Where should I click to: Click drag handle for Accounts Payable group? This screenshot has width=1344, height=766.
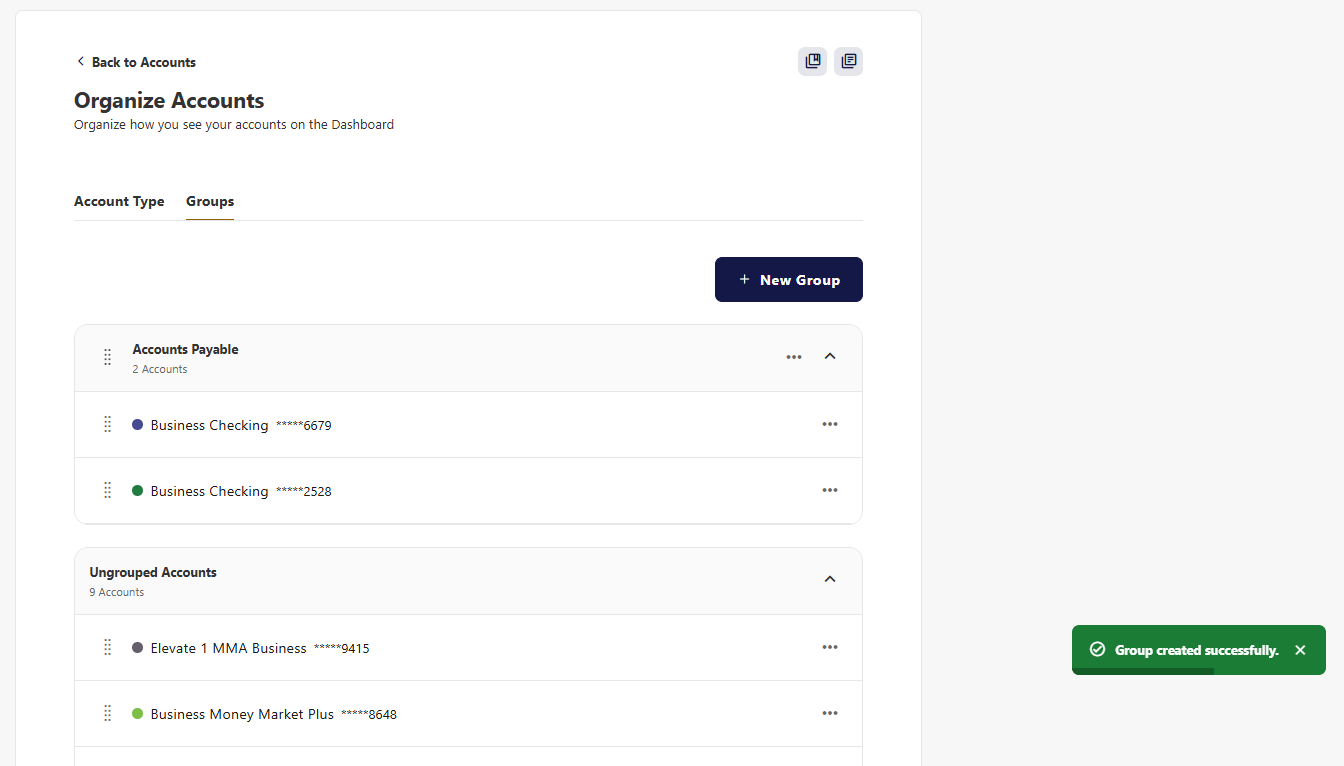107,357
